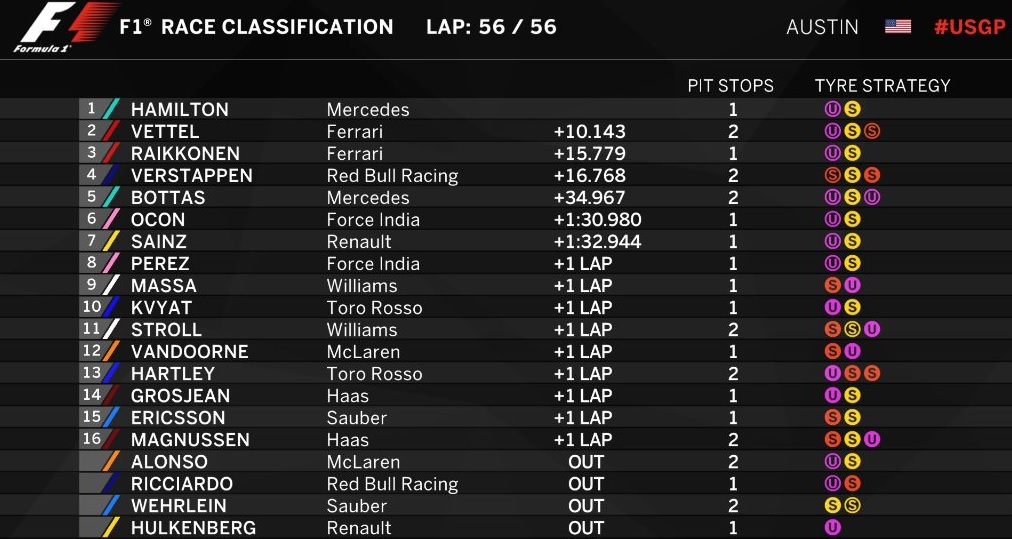Select Massa's red supersoft tyre icon
The width and height of the screenshot is (1012, 539).
pyautogui.click(x=832, y=286)
